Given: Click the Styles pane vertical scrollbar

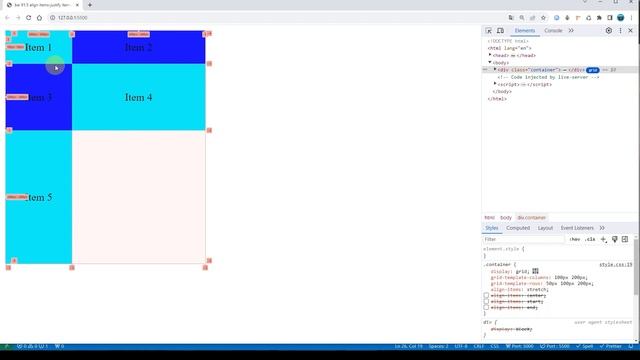Looking at the screenshot, I should point(636,267).
